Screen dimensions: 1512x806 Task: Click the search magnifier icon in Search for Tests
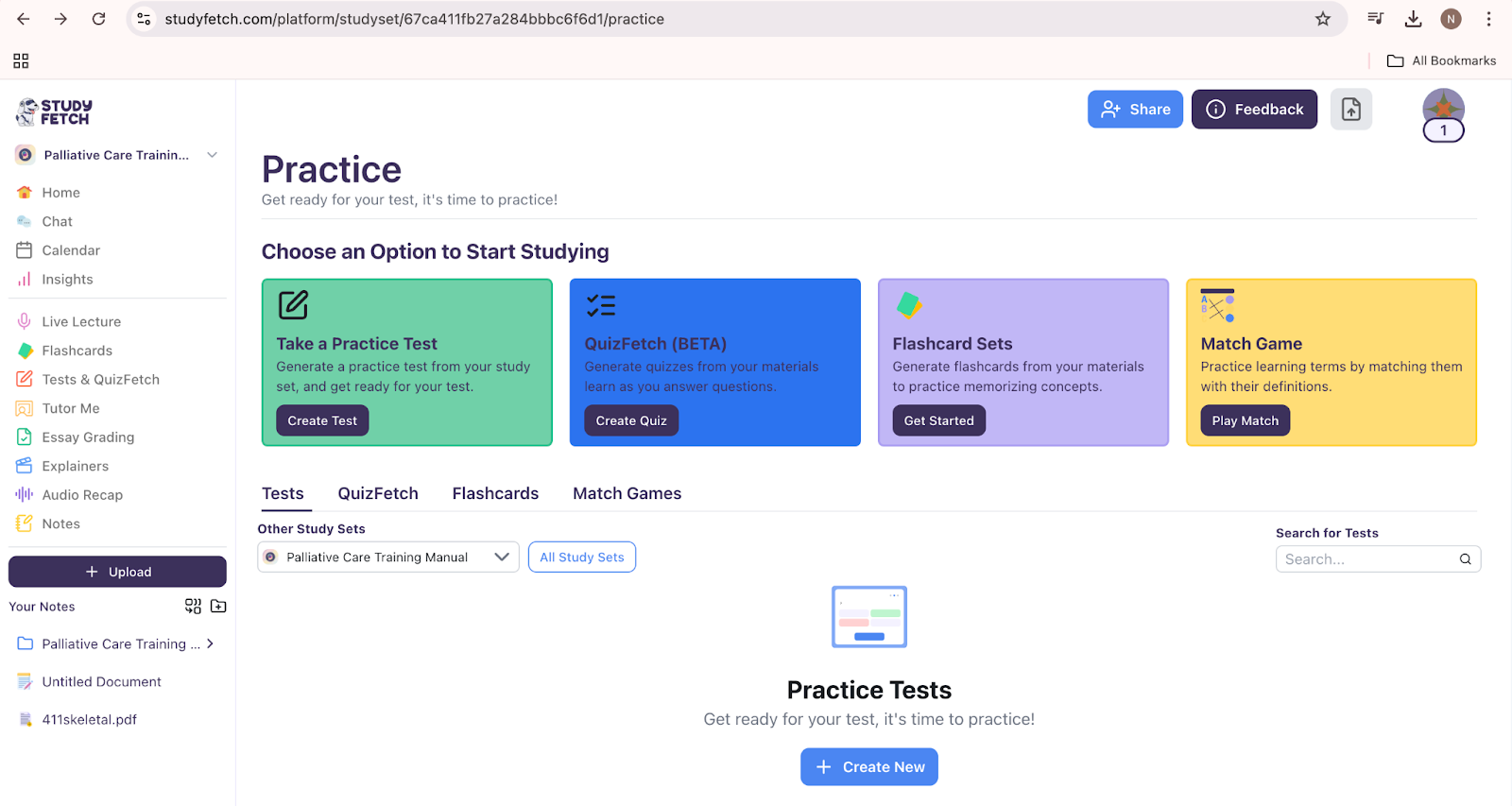point(1465,559)
